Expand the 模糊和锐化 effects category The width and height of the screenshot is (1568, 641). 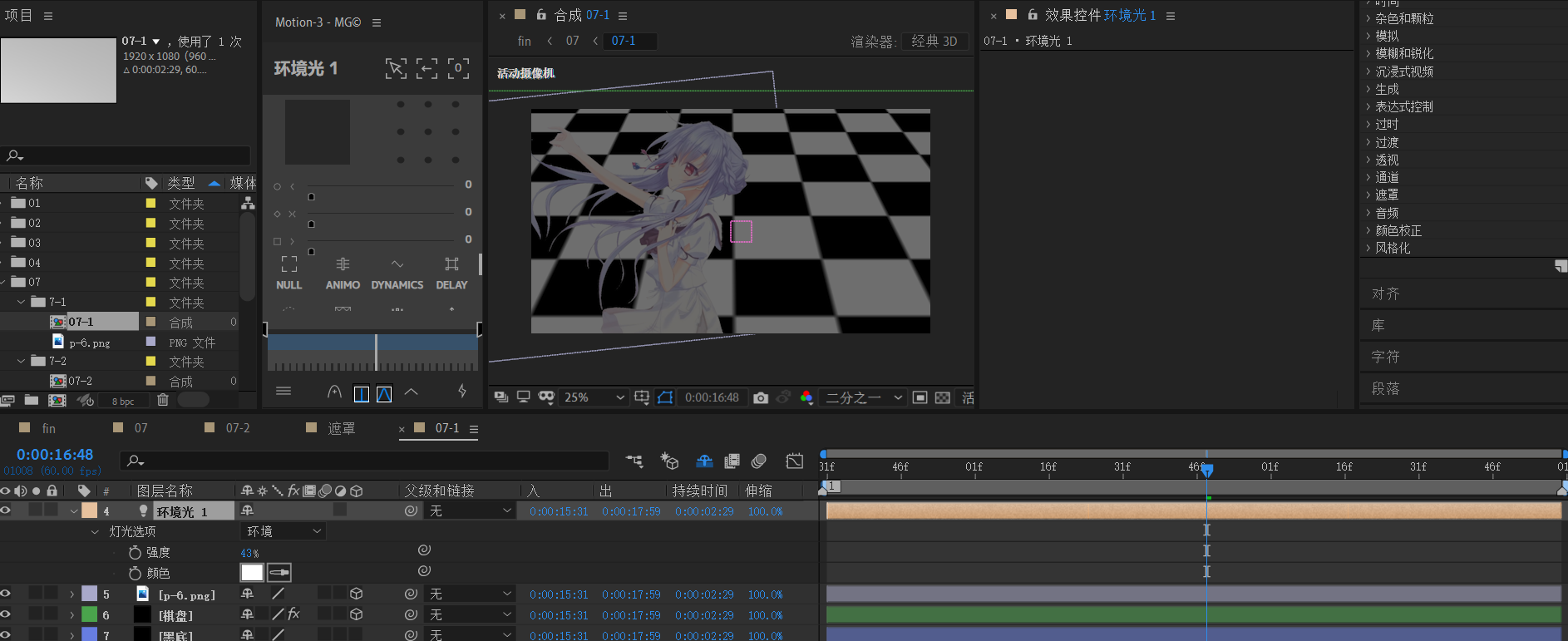(1368, 53)
